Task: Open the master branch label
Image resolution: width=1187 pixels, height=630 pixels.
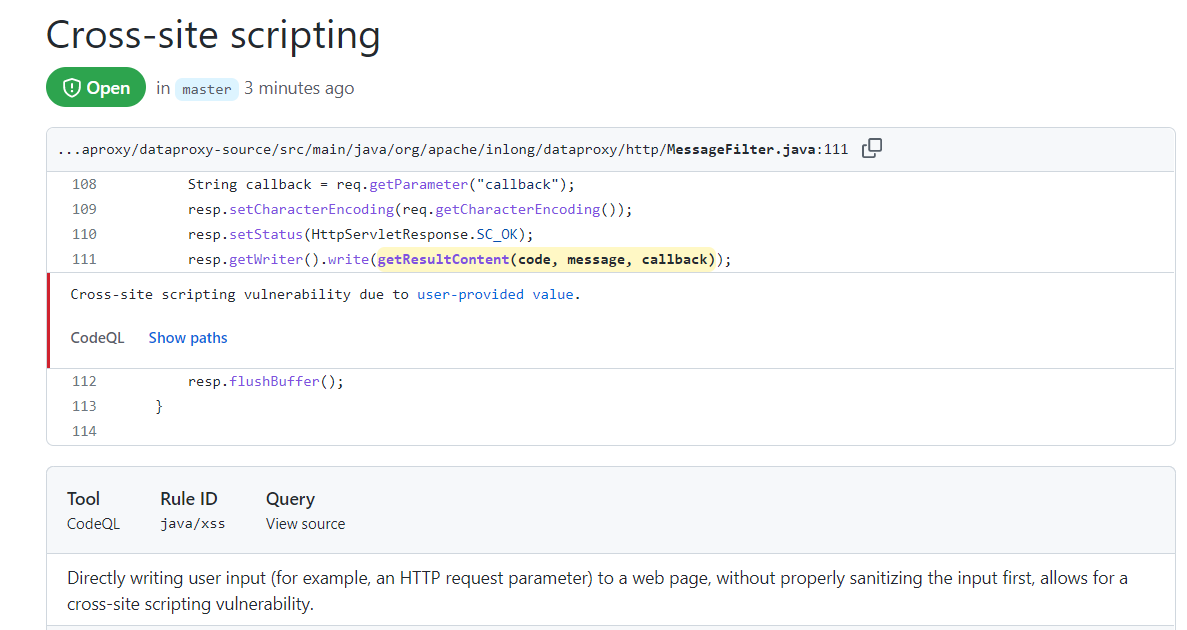Action: [207, 89]
